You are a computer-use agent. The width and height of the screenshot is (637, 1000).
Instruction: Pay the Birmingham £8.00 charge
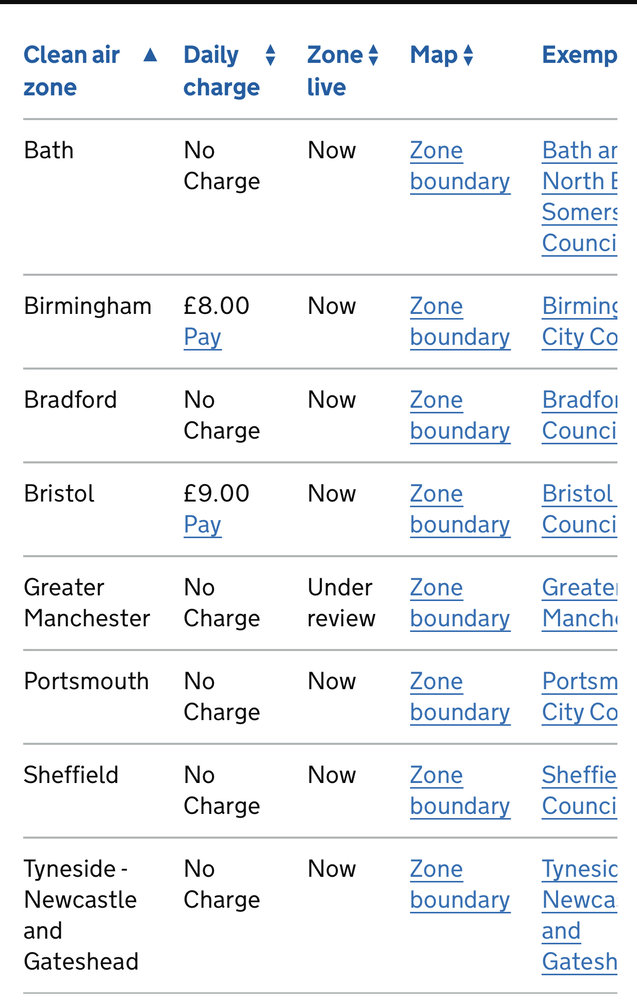[202, 337]
